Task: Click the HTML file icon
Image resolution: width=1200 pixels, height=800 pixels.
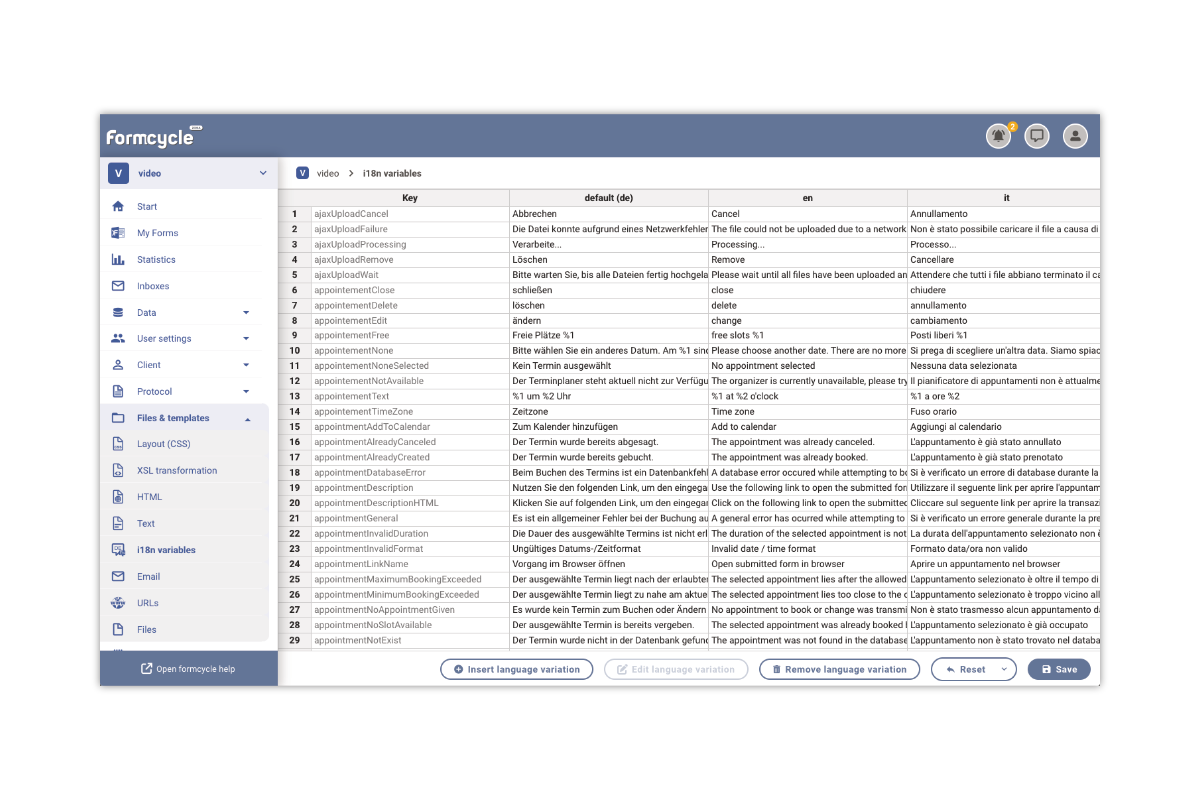Action: tap(118, 497)
